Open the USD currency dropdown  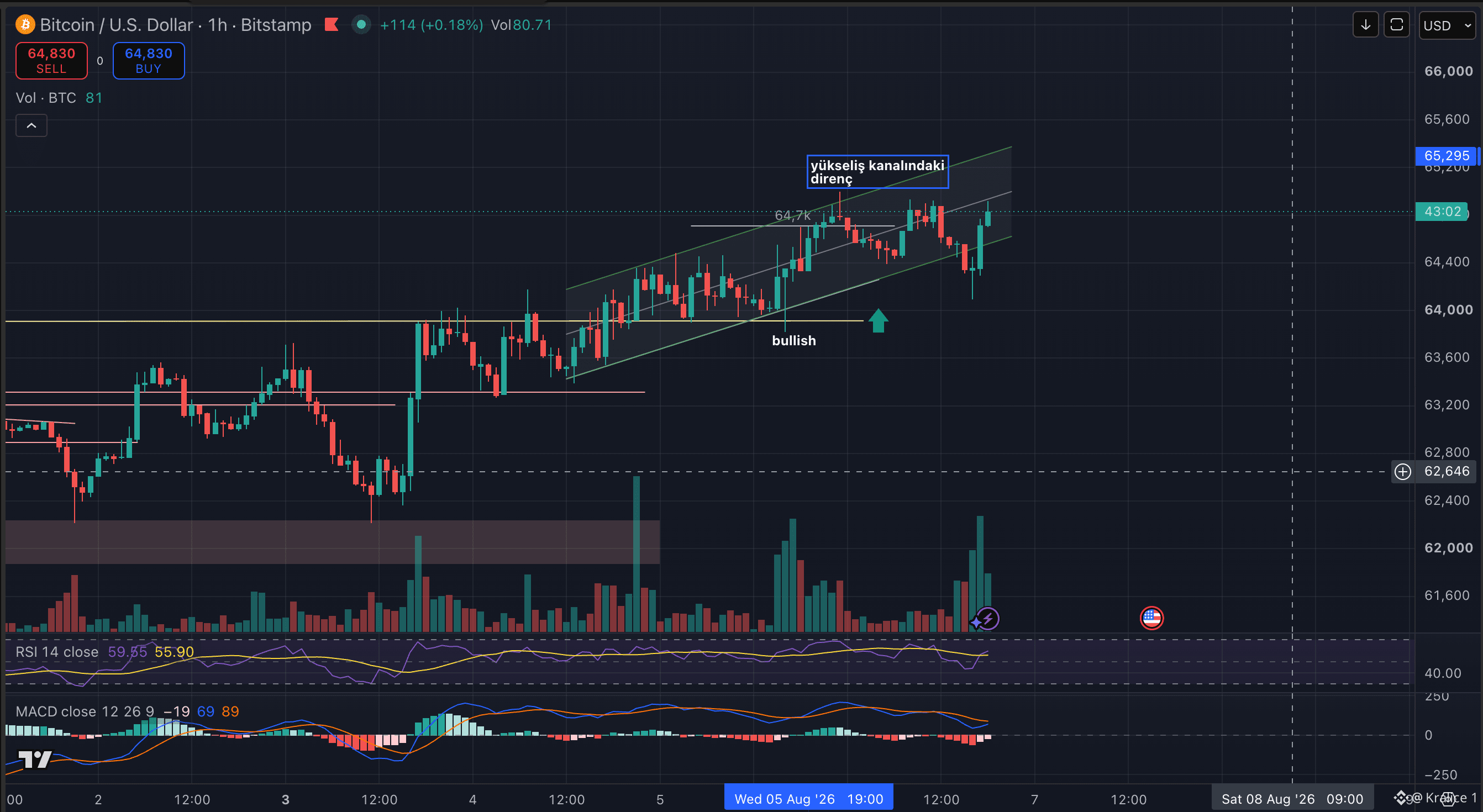1447,25
